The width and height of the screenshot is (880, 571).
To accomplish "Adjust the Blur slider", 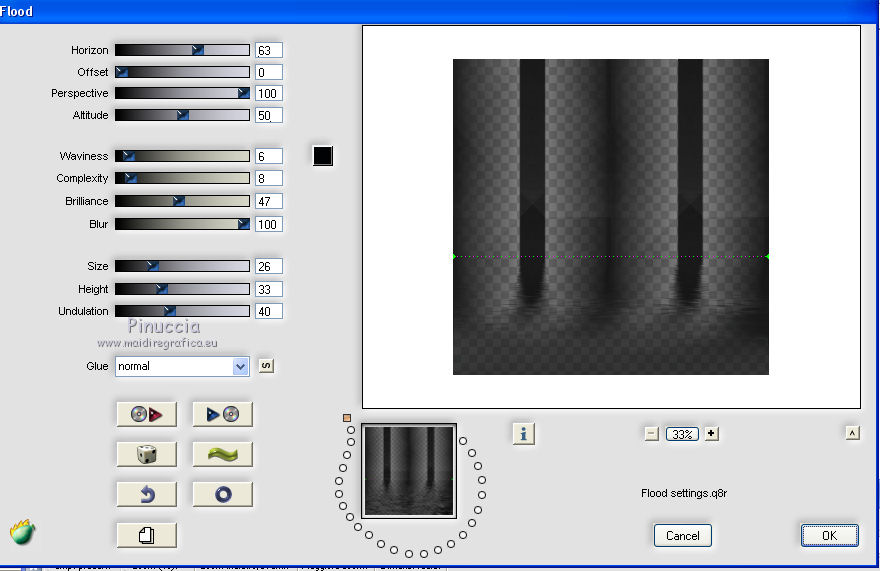I will (x=182, y=224).
